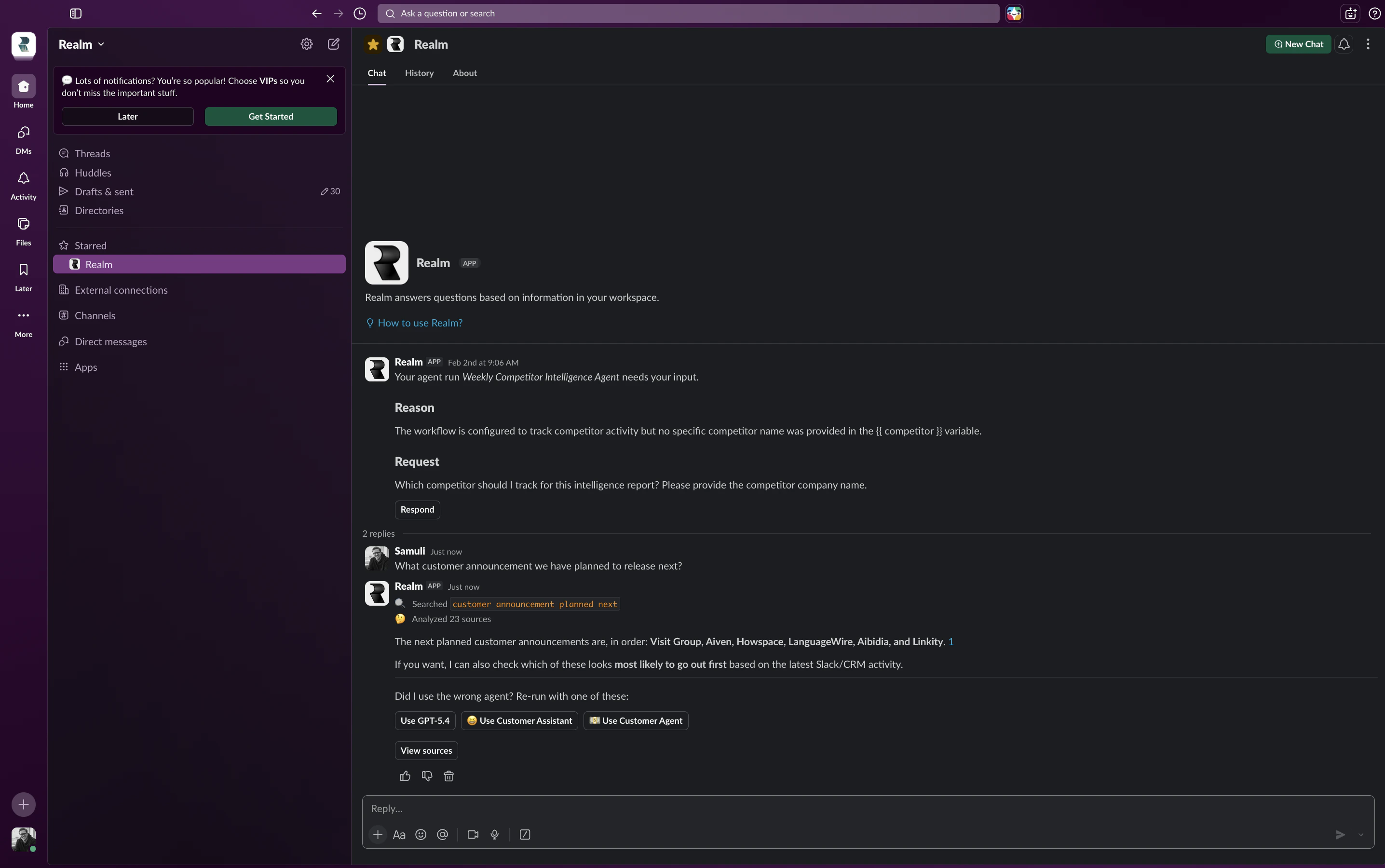The height and width of the screenshot is (868, 1385).
Task: Insert an emoji in the reply box
Action: pyautogui.click(x=421, y=834)
